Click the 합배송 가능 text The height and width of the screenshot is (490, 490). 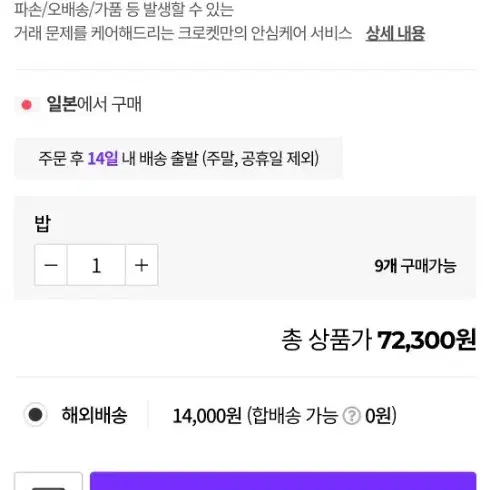tap(295, 416)
